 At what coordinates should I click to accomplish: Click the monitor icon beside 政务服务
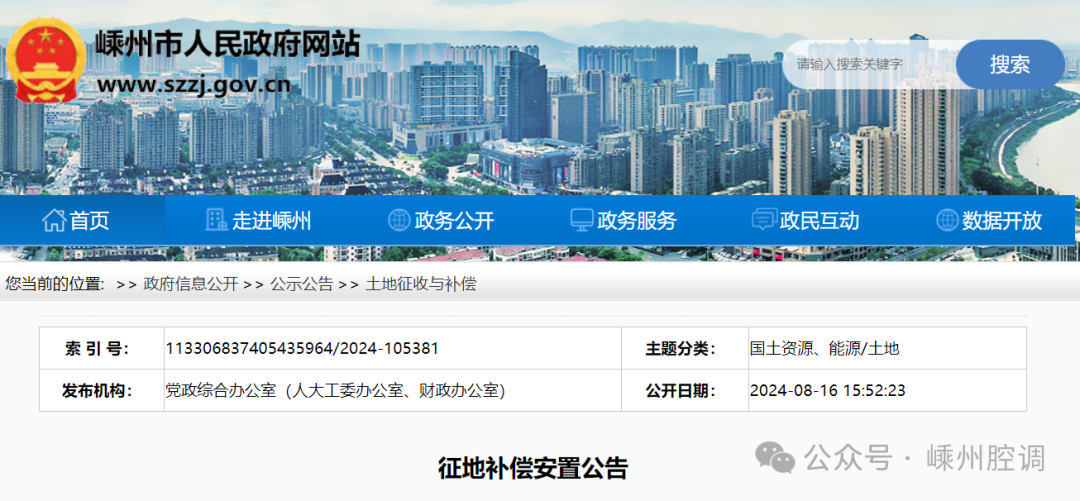[581, 221]
